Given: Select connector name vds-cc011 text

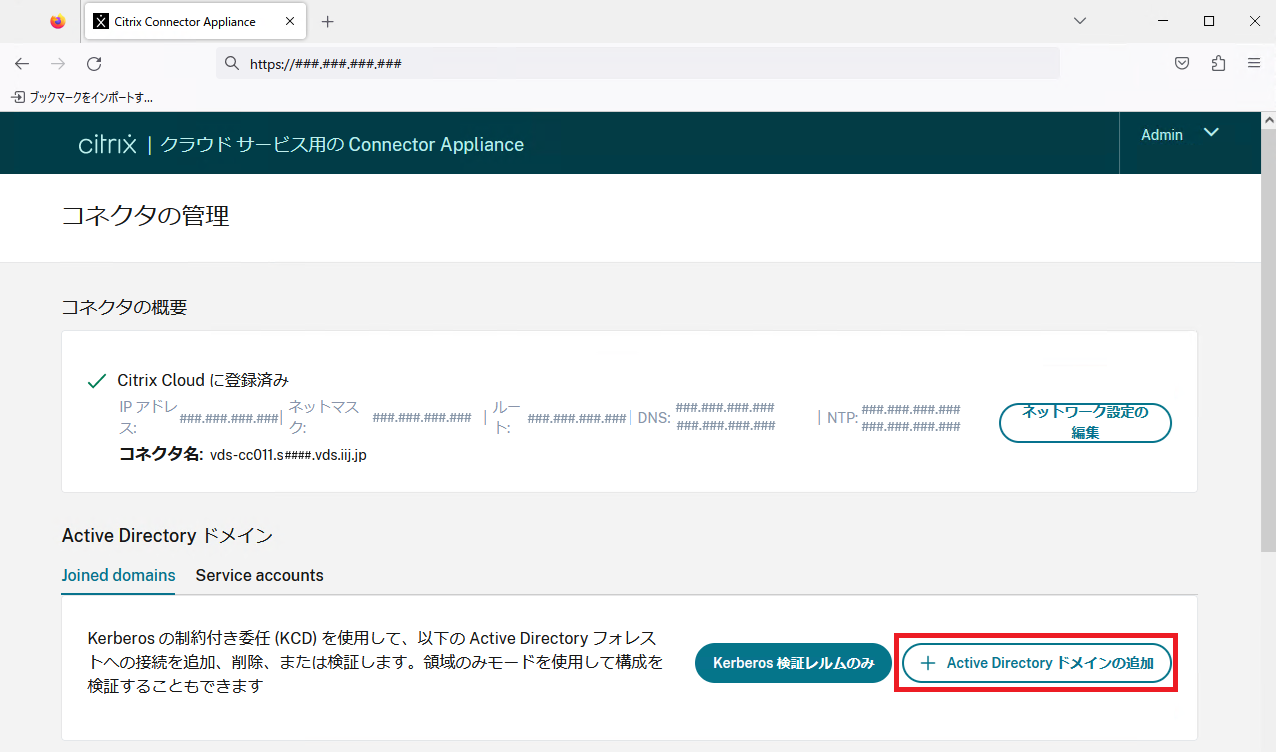Looking at the screenshot, I should [x=289, y=455].
